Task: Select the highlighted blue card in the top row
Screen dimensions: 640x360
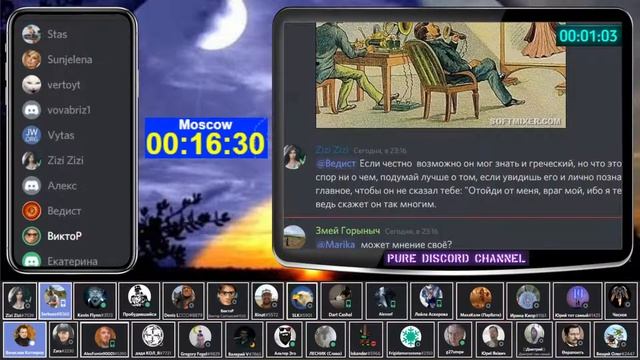Action: (56, 301)
